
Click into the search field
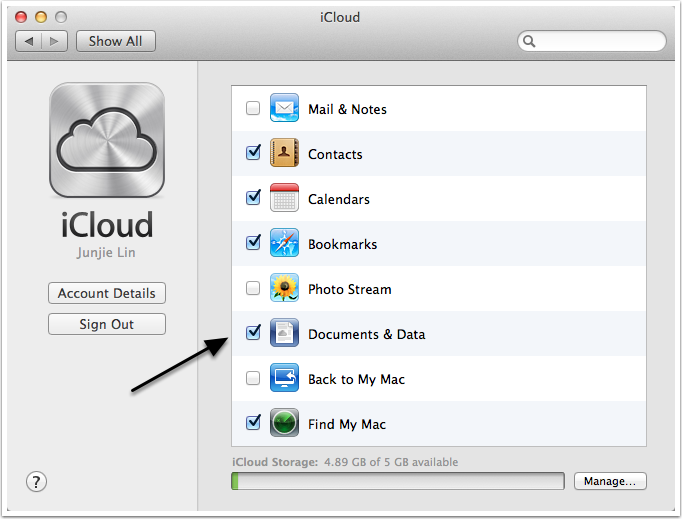(x=592, y=41)
